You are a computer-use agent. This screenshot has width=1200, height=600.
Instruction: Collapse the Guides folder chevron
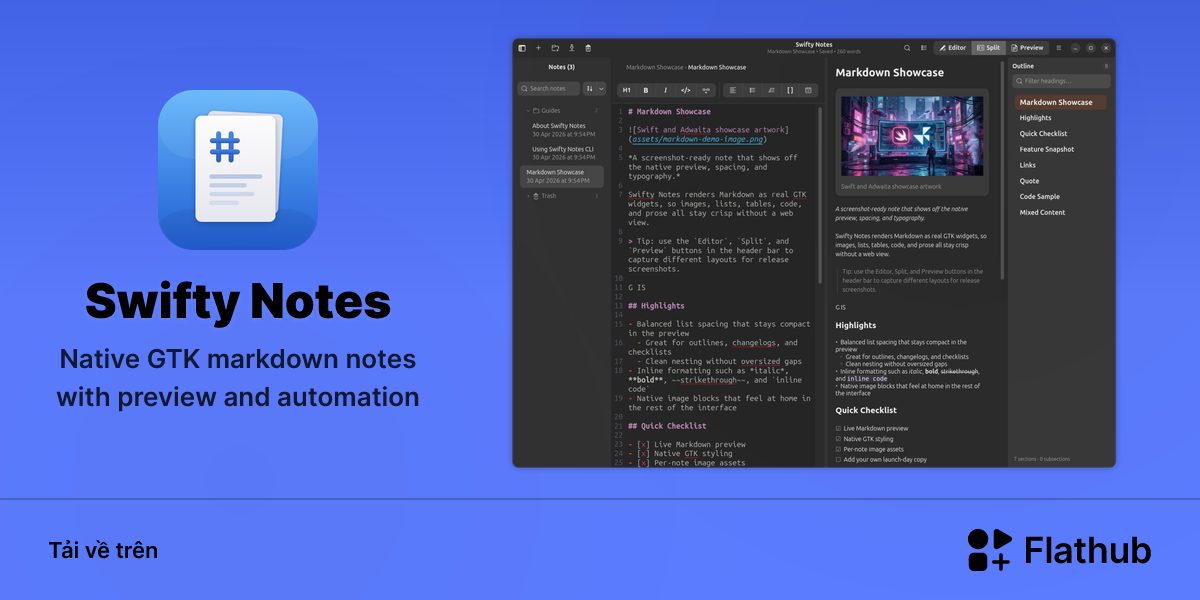coord(527,111)
